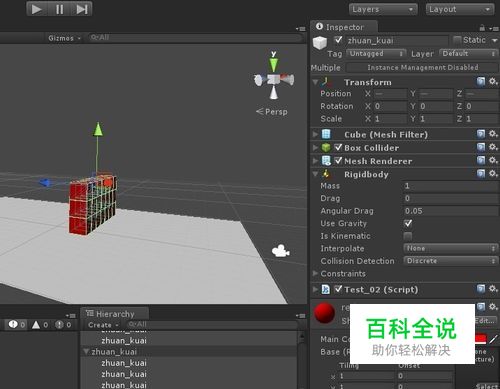
Task: Click the red material preview sphere
Action: click(x=324, y=313)
